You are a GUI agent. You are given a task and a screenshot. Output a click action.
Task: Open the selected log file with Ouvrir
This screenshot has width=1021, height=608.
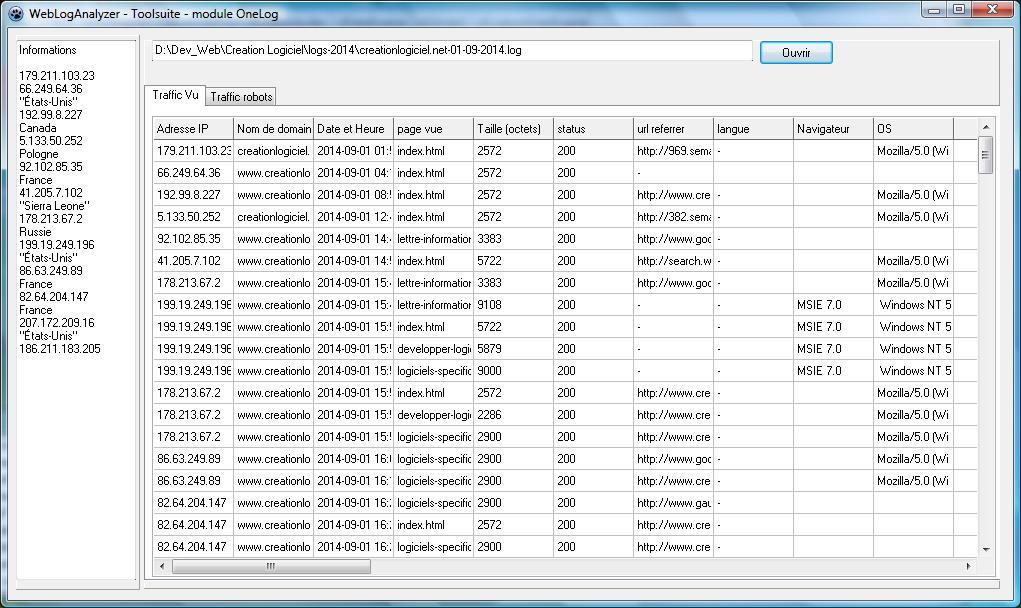pyautogui.click(x=795, y=52)
